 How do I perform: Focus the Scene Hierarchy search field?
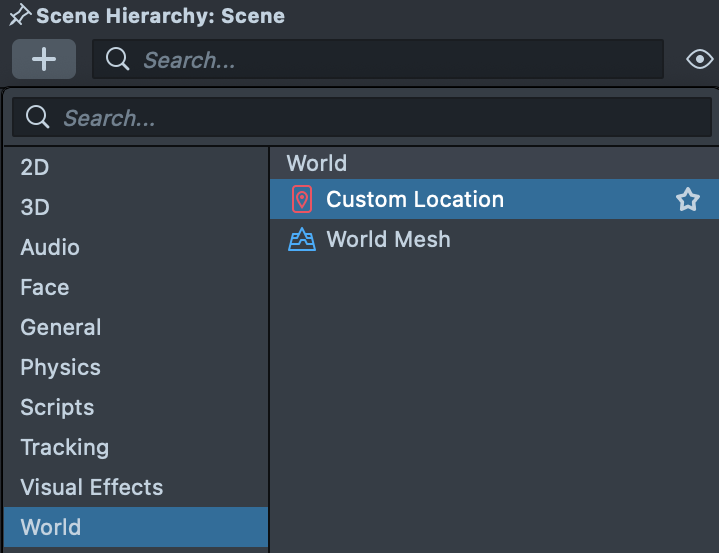(x=390, y=60)
